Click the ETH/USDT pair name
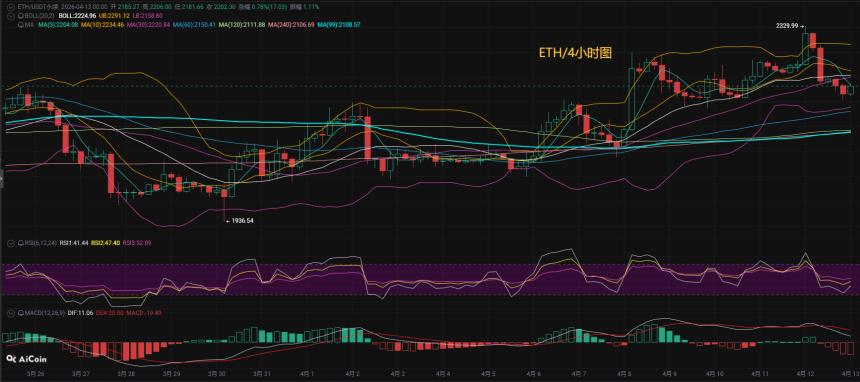The height and width of the screenshot is (382, 860). 37,7
